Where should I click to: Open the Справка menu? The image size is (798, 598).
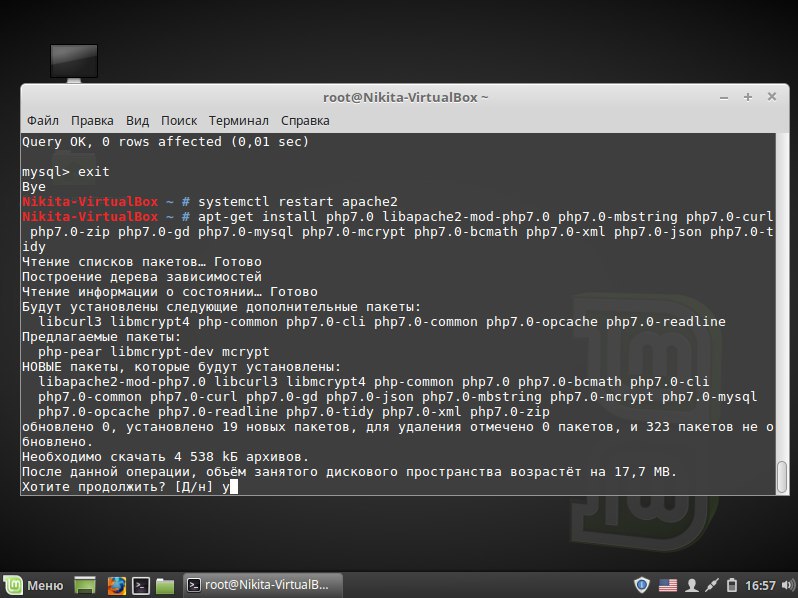pyautogui.click(x=305, y=121)
